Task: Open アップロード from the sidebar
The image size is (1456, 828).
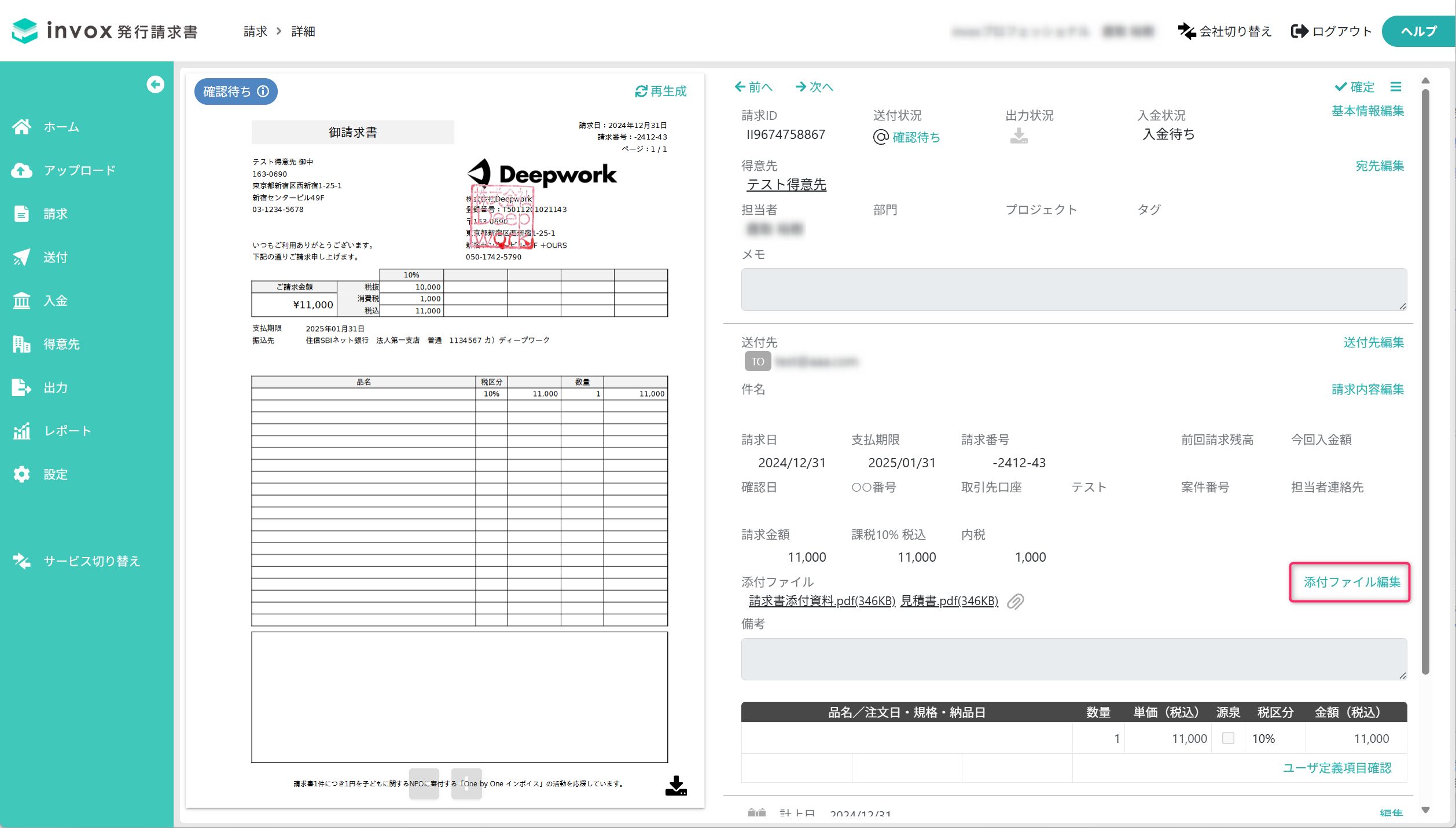Action: pos(79,170)
